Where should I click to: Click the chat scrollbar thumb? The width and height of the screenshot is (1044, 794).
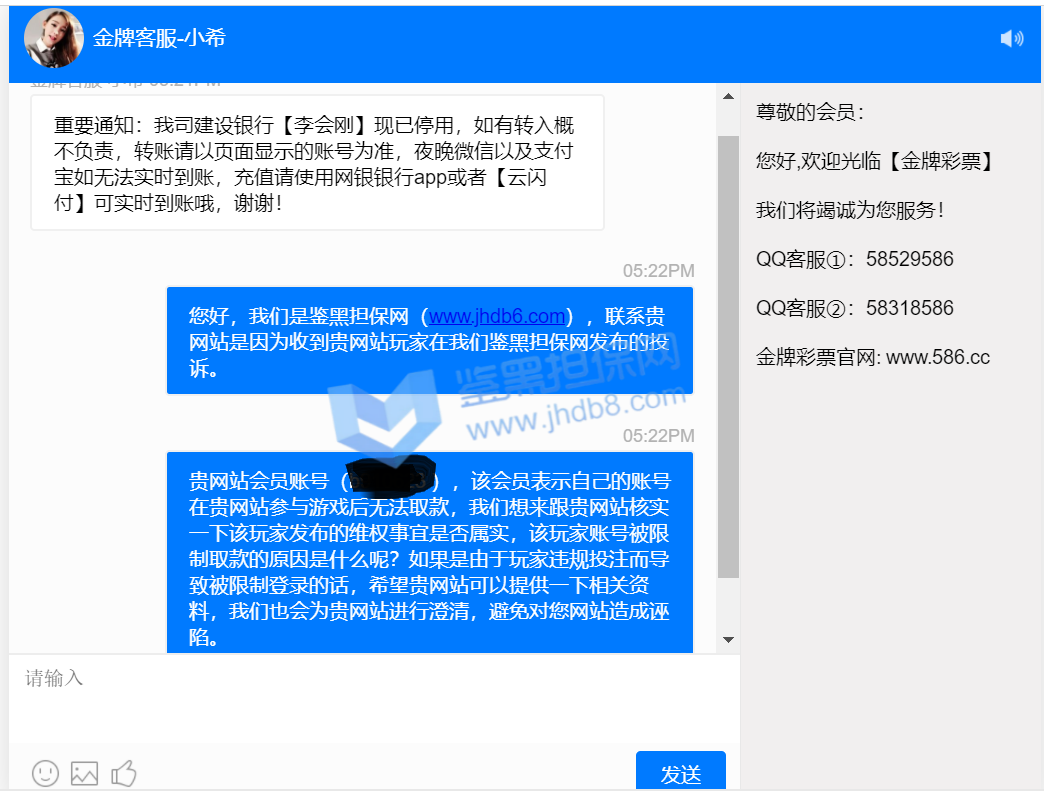click(x=728, y=355)
